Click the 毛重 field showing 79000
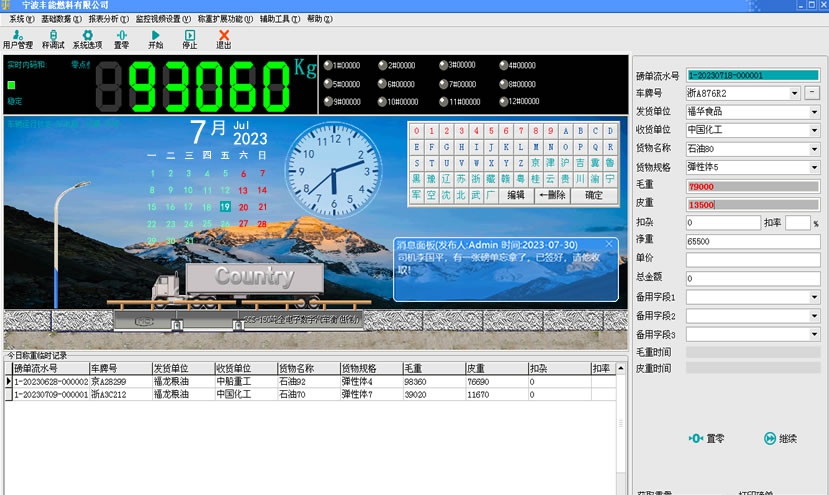829x495 pixels. click(753, 186)
